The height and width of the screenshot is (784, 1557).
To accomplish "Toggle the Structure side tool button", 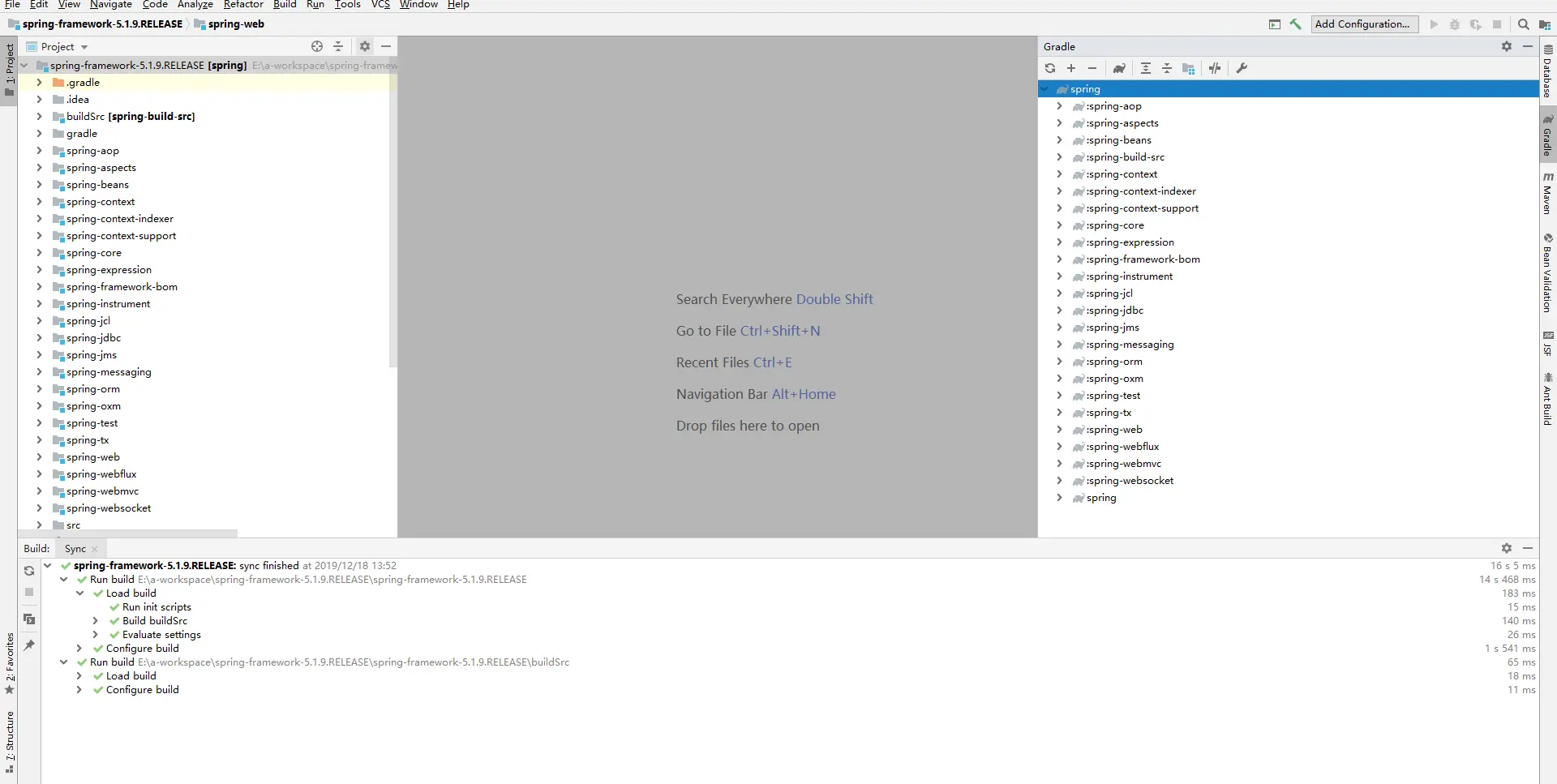I will click(9, 741).
